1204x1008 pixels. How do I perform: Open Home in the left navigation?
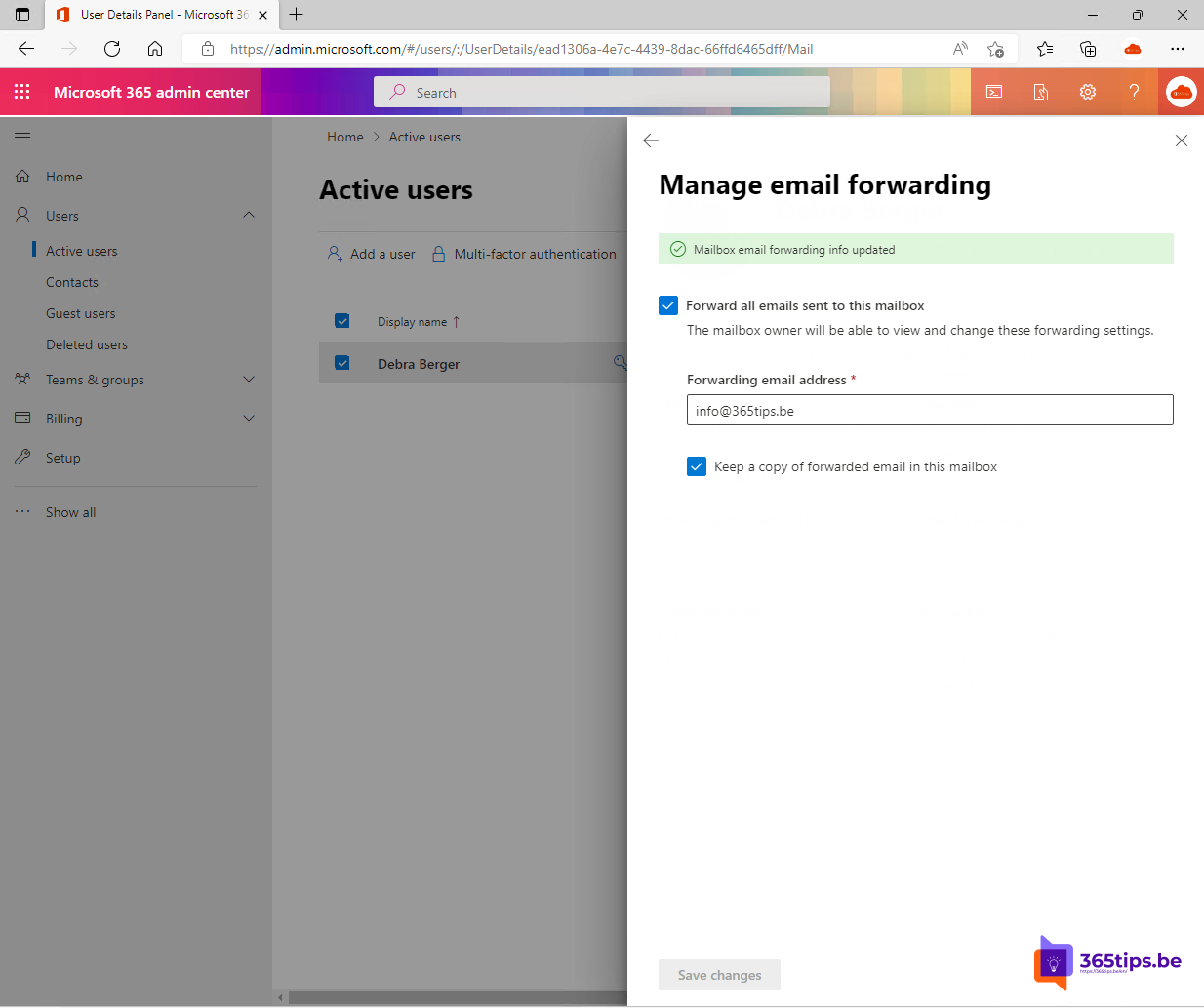click(64, 177)
